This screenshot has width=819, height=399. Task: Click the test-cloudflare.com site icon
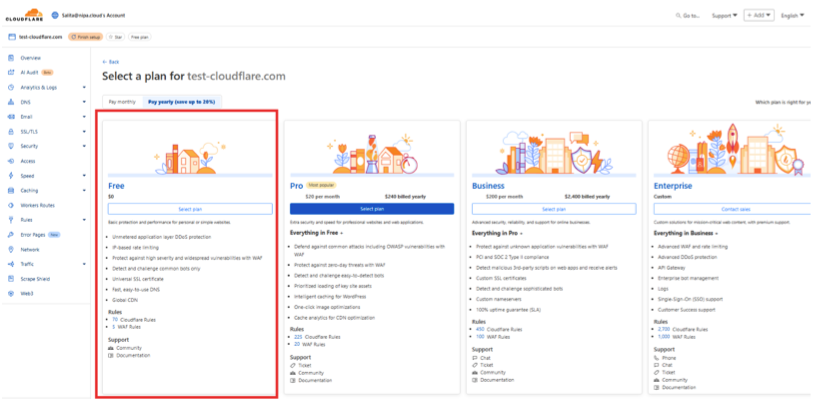click(11, 37)
